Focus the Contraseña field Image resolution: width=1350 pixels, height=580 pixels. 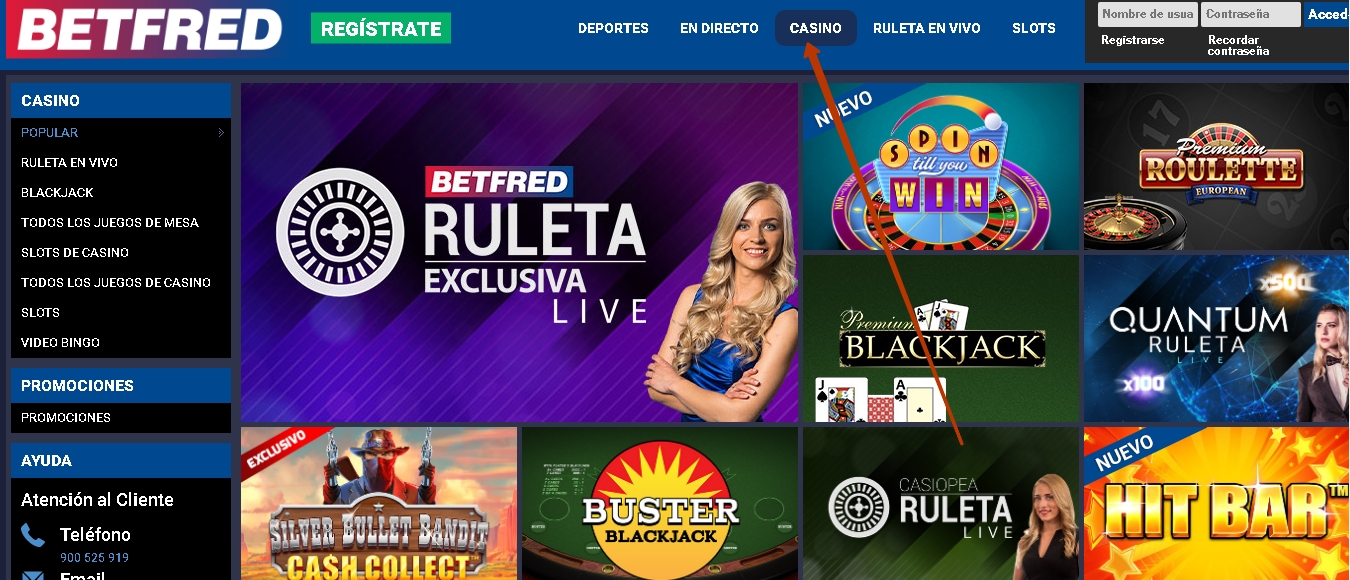tap(1251, 14)
